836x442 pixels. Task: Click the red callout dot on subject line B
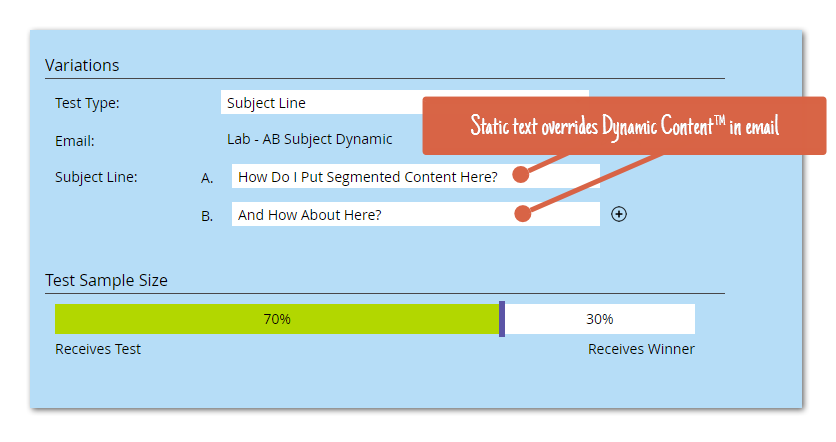(x=521, y=212)
